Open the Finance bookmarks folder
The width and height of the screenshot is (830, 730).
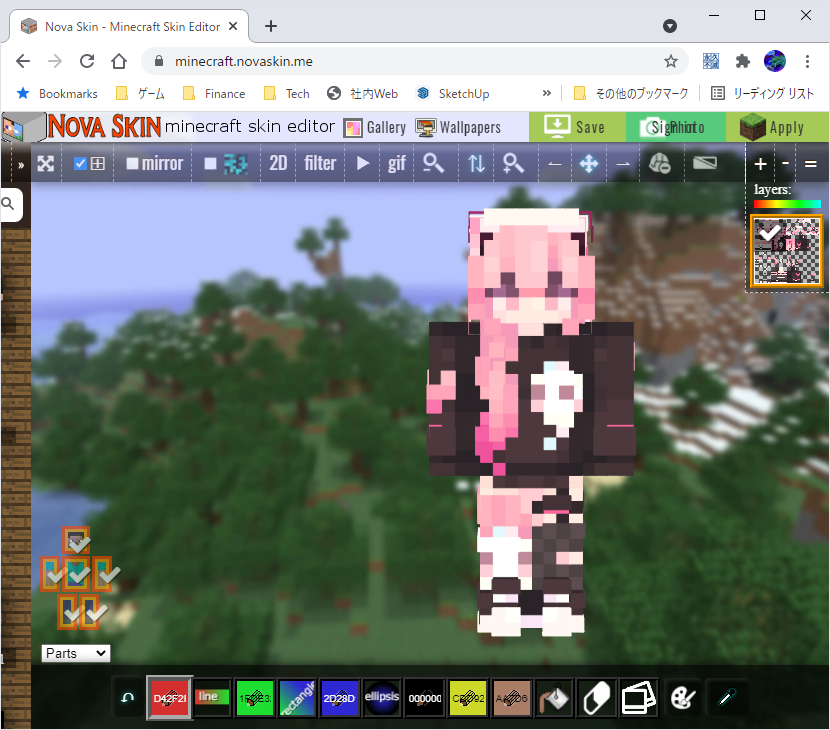[214, 94]
